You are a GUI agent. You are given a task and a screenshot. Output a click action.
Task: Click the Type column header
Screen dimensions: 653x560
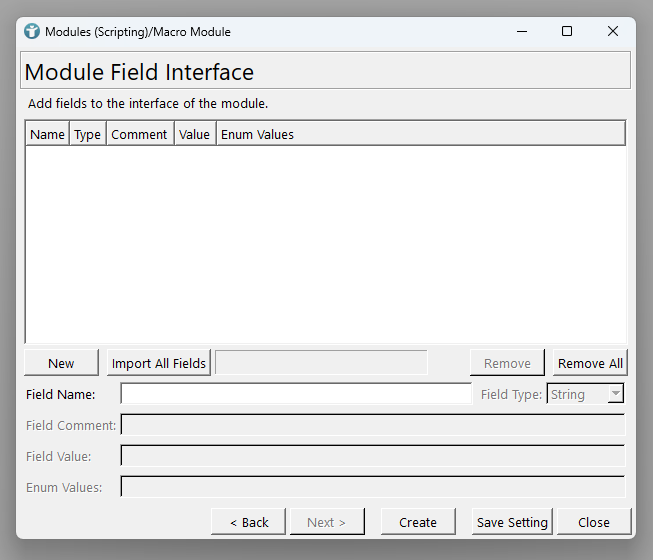pyautogui.click(x=87, y=134)
